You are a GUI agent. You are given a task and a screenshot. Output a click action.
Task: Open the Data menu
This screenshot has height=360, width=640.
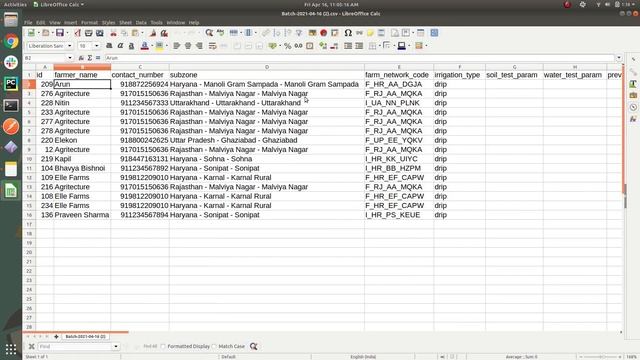tap(141, 23)
